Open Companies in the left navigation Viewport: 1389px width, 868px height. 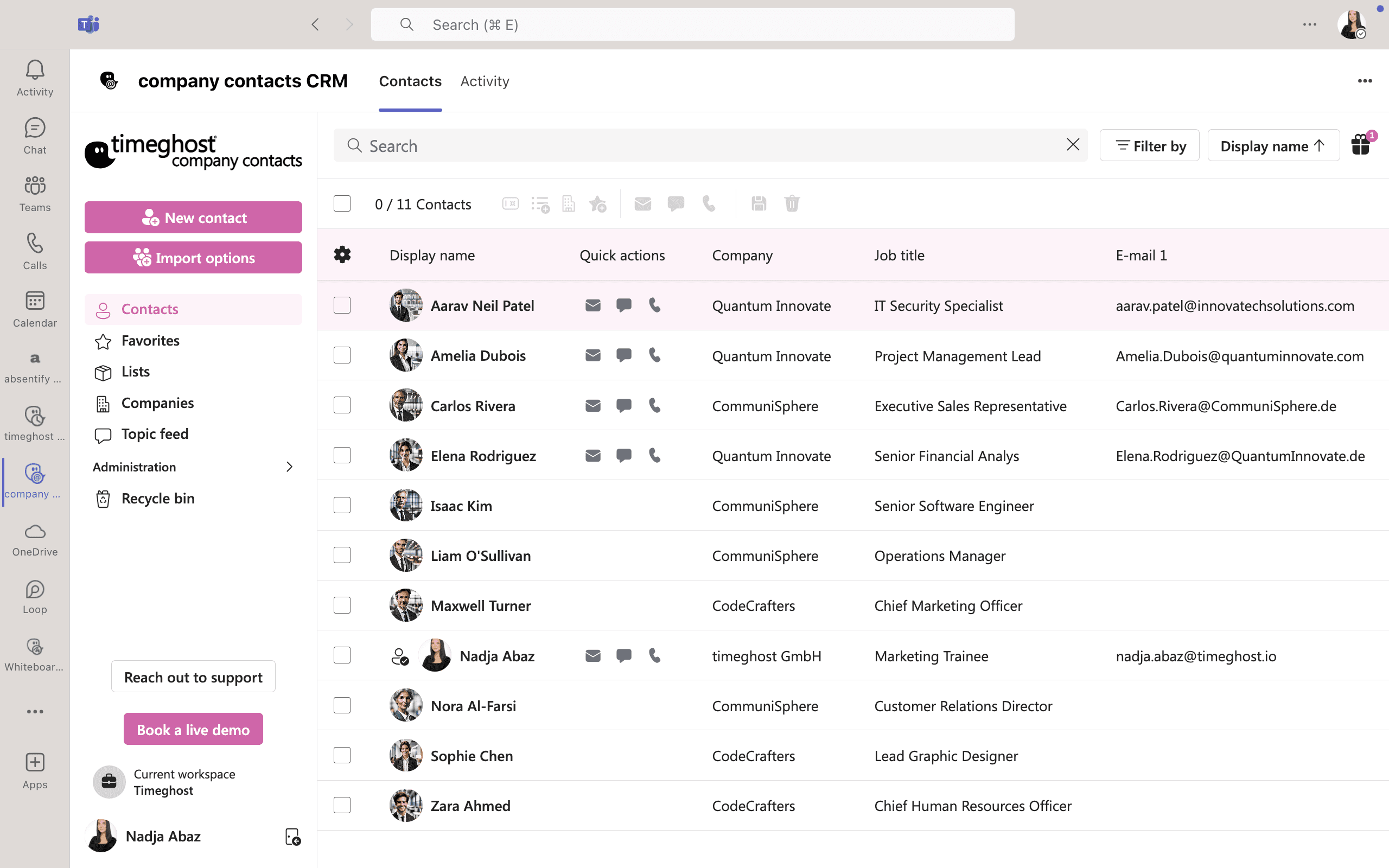pos(157,403)
